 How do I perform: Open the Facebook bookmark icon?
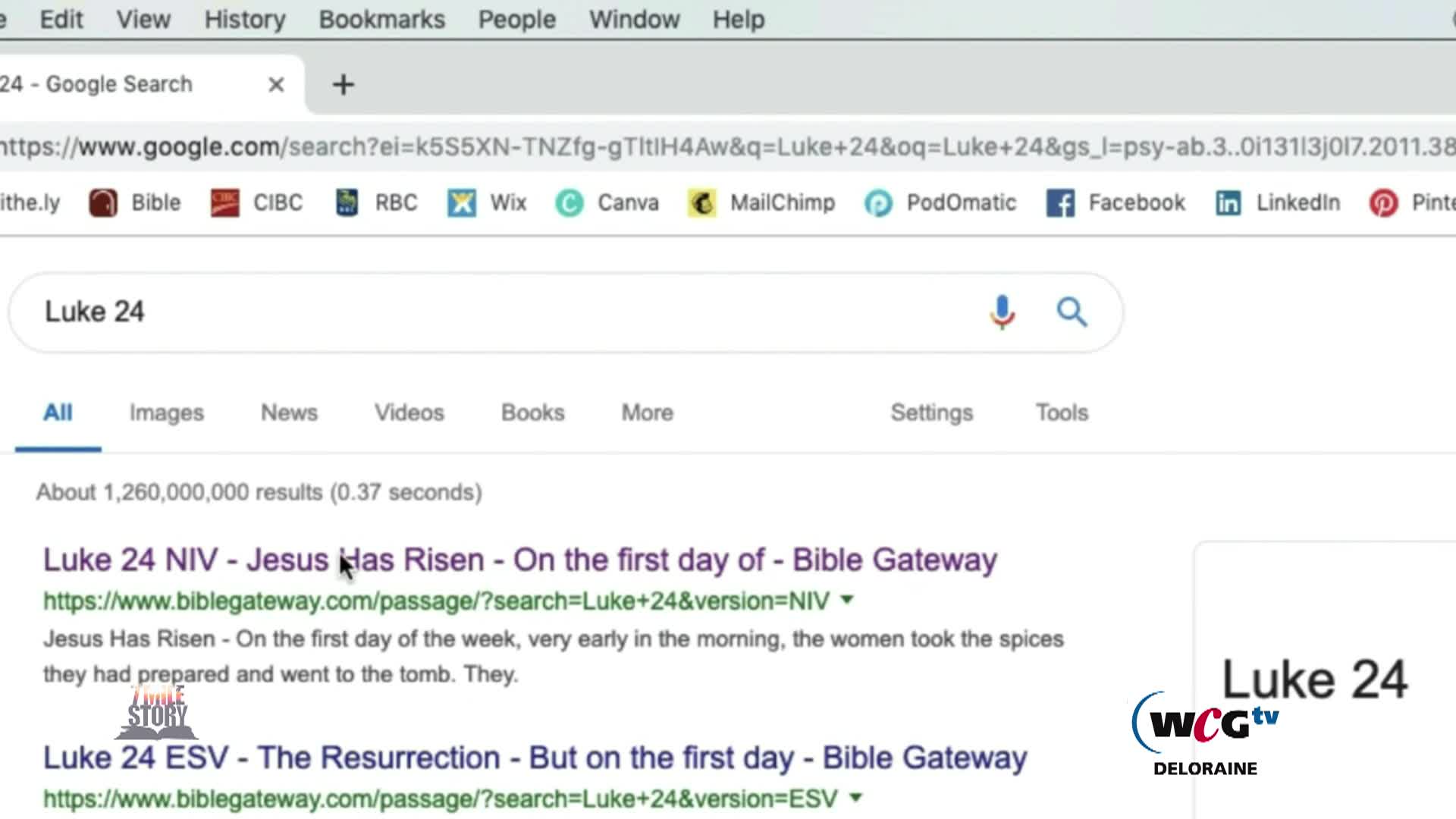(x=1060, y=203)
